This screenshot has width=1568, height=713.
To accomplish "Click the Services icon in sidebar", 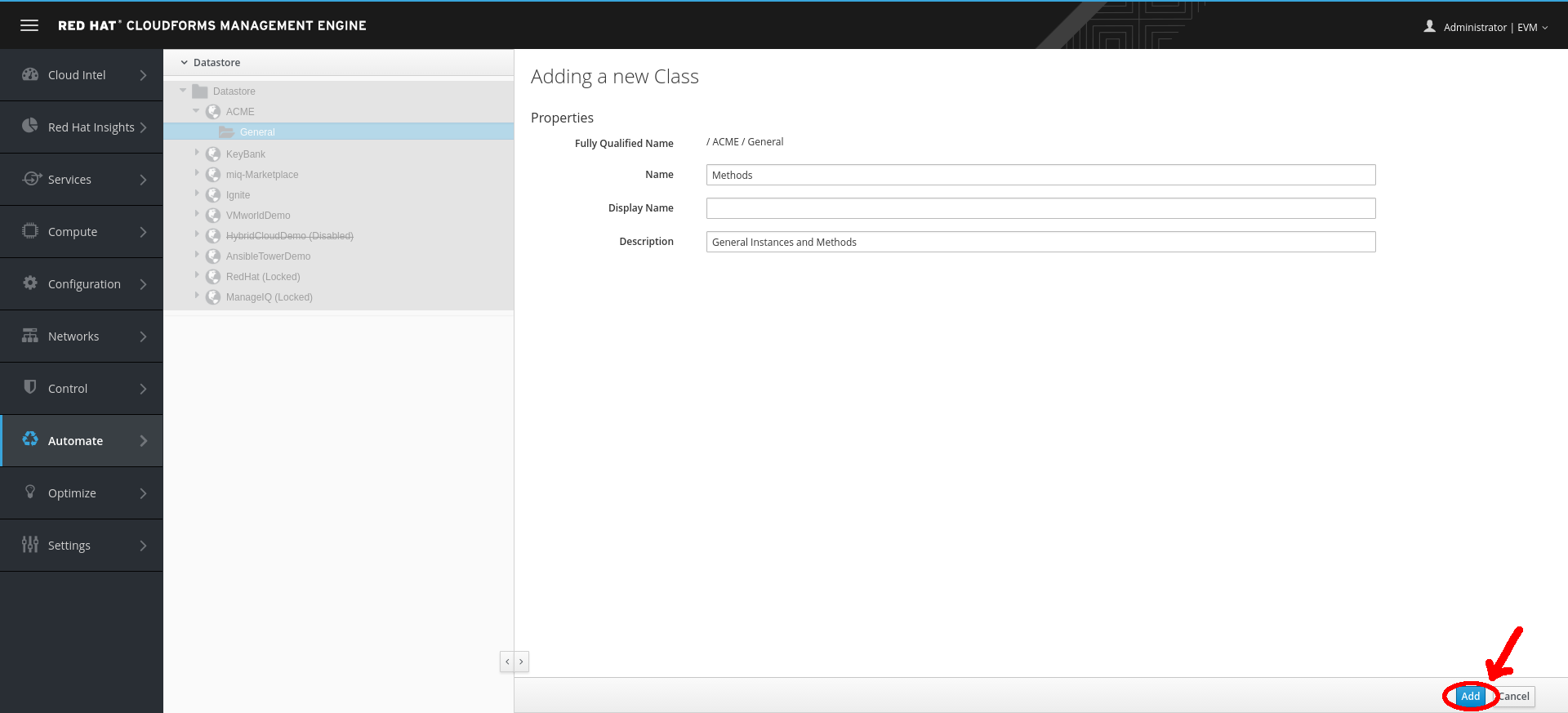I will point(31,178).
